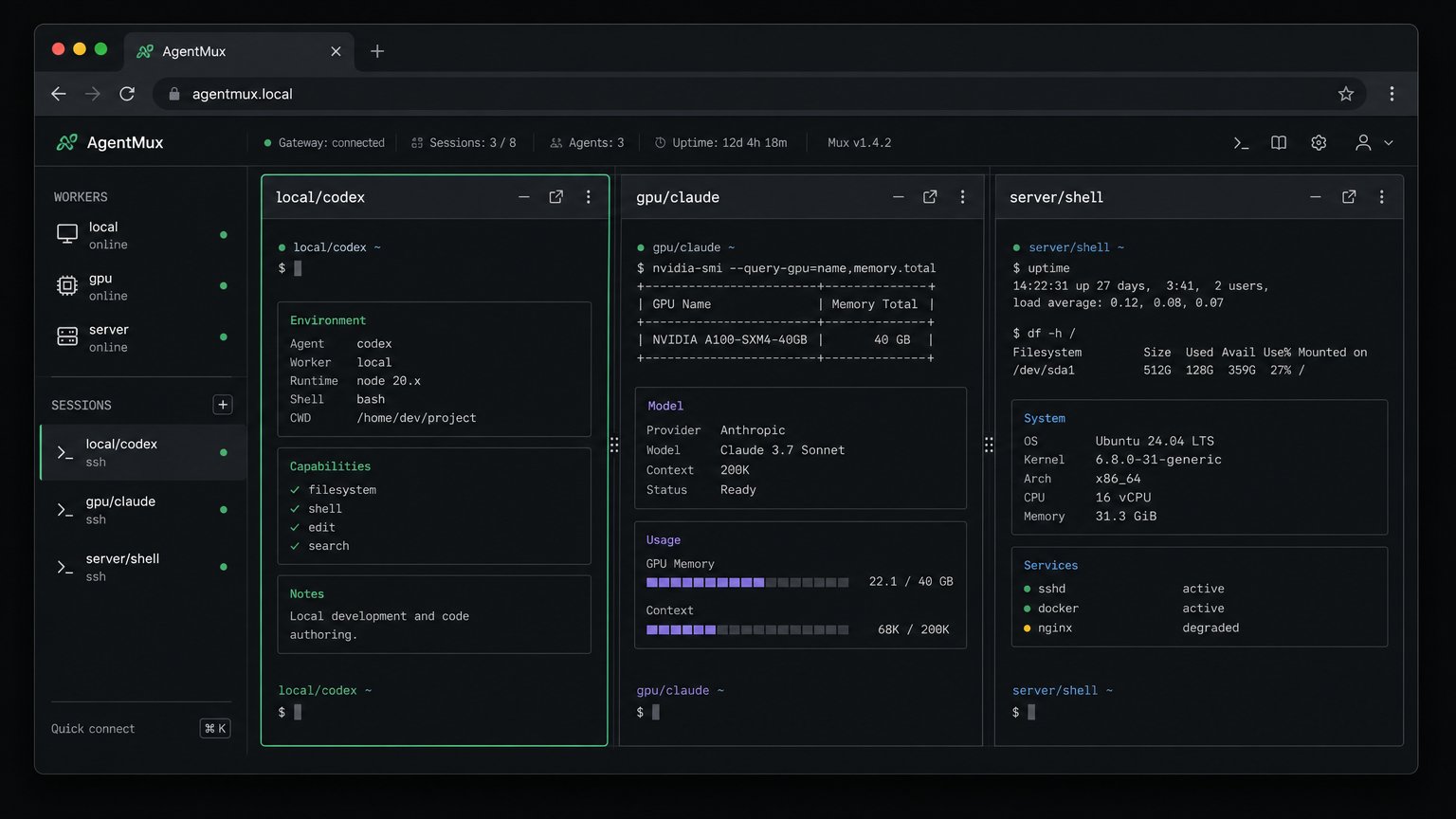1456x819 pixels.
Task: Open the server/shell session in sidebar
Action: 143,567
